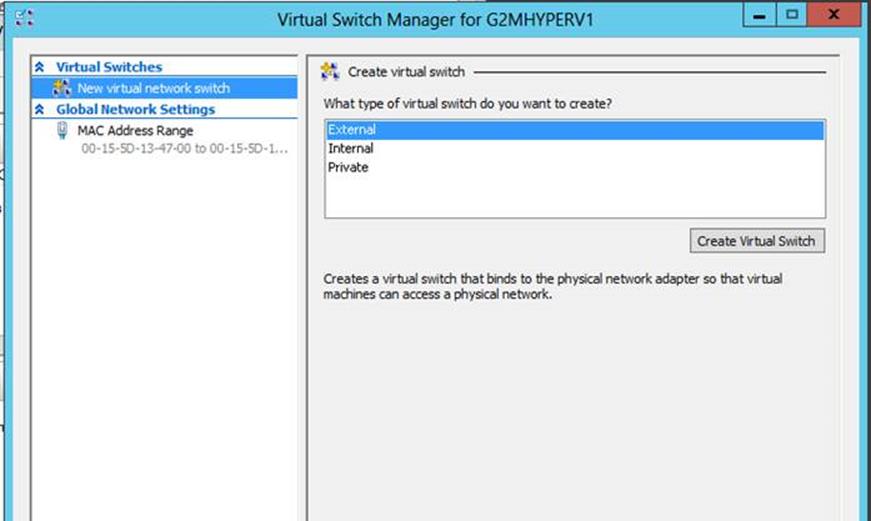Select New virtual network switch item
The height and width of the screenshot is (521, 871).
pos(164,88)
